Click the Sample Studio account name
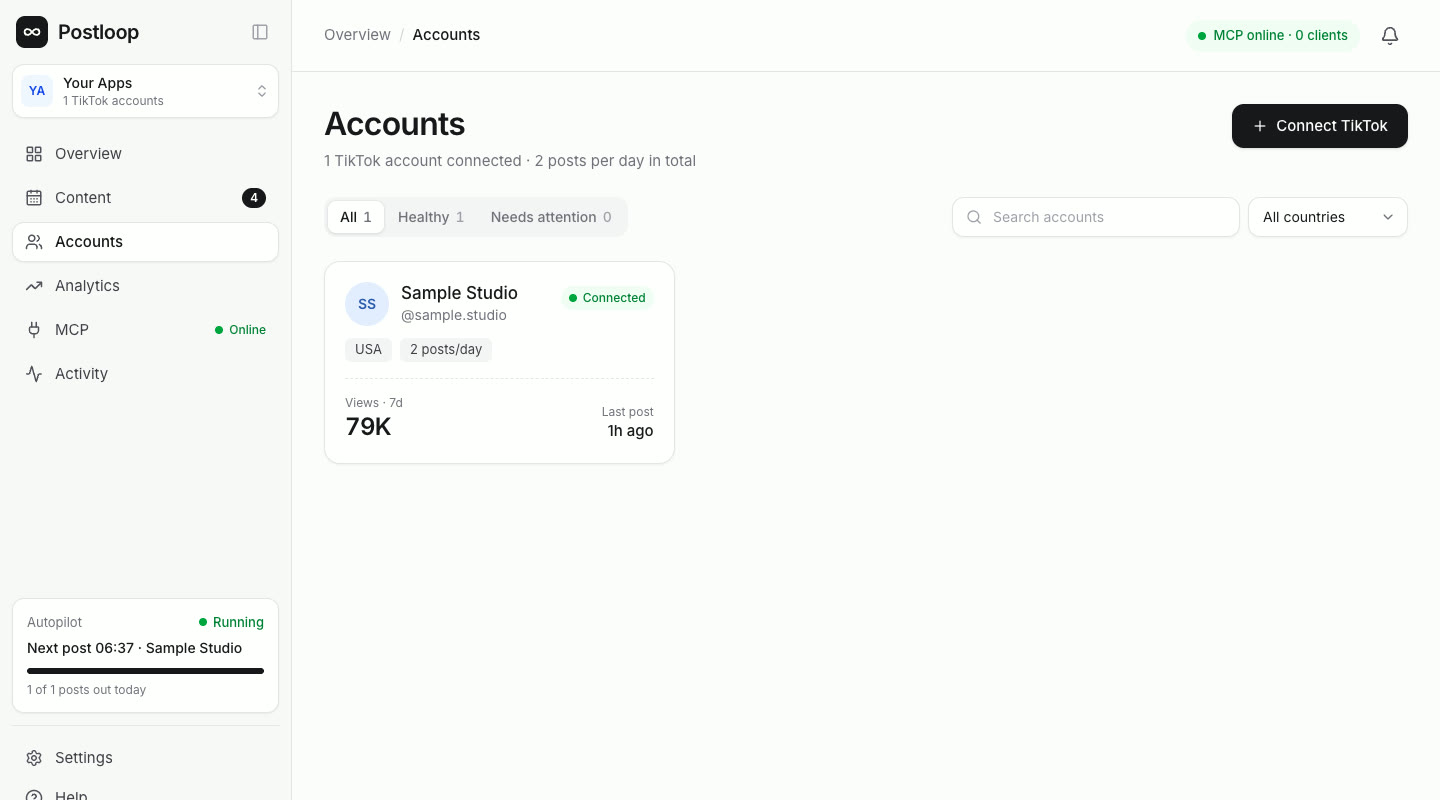 [x=459, y=293]
